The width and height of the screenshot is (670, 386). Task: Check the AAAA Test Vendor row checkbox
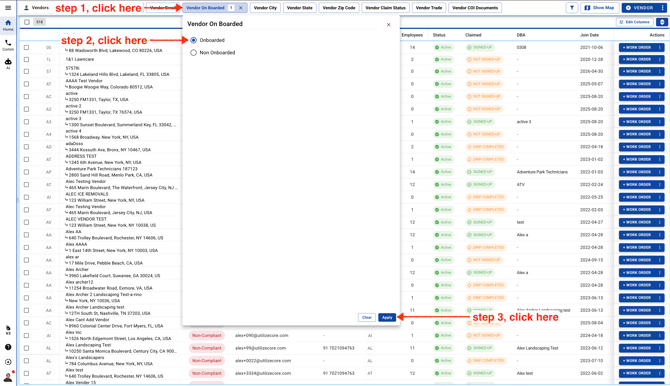click(26, 84)
